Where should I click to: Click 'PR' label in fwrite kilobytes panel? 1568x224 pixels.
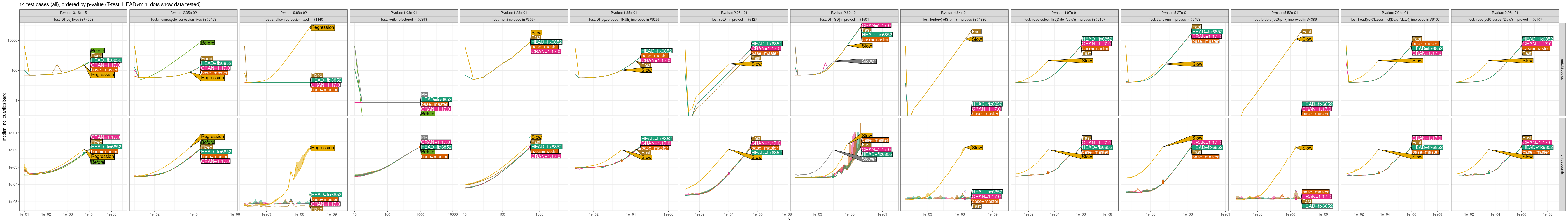coord(424,94)
